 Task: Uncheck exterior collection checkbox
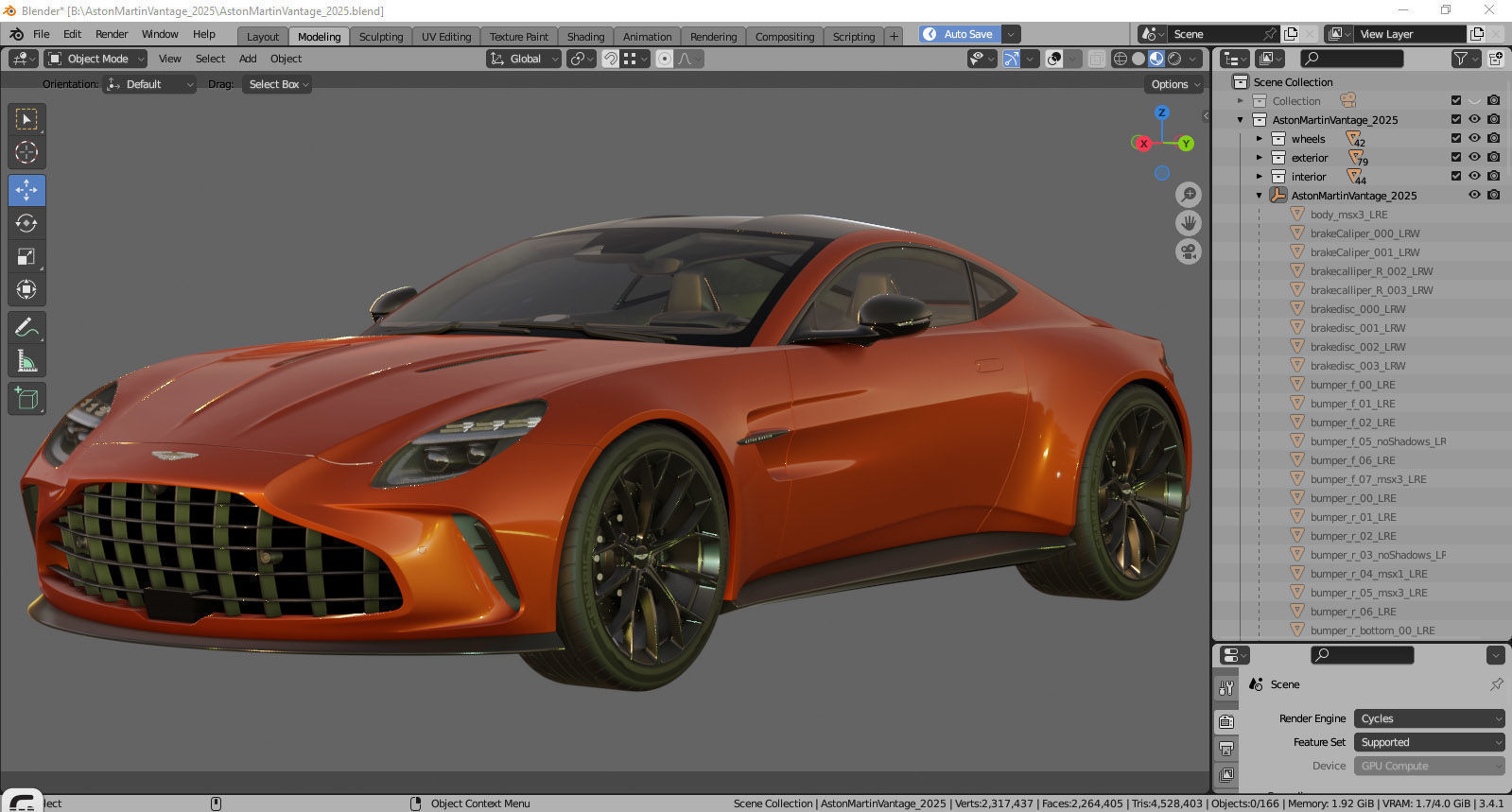pyautogui.click(x=1456, y=157)
